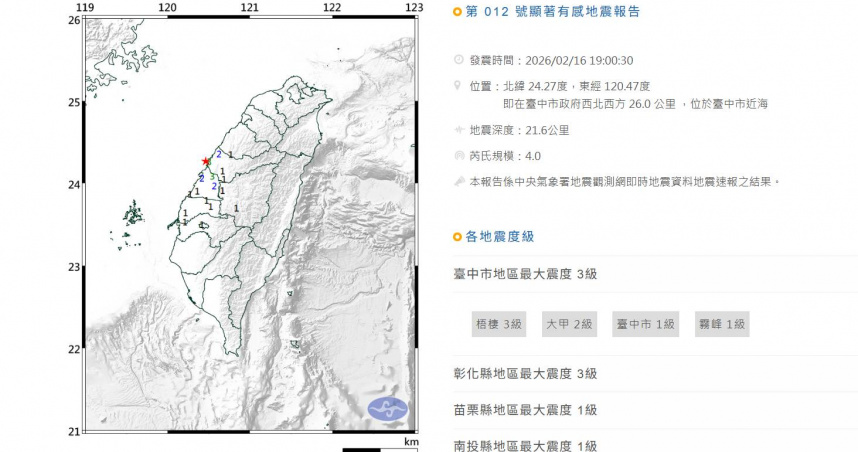The width and height of the screenshot is (858, 452).
Task: Click the orange circle beside report title
Action: (x=458, y=12)
